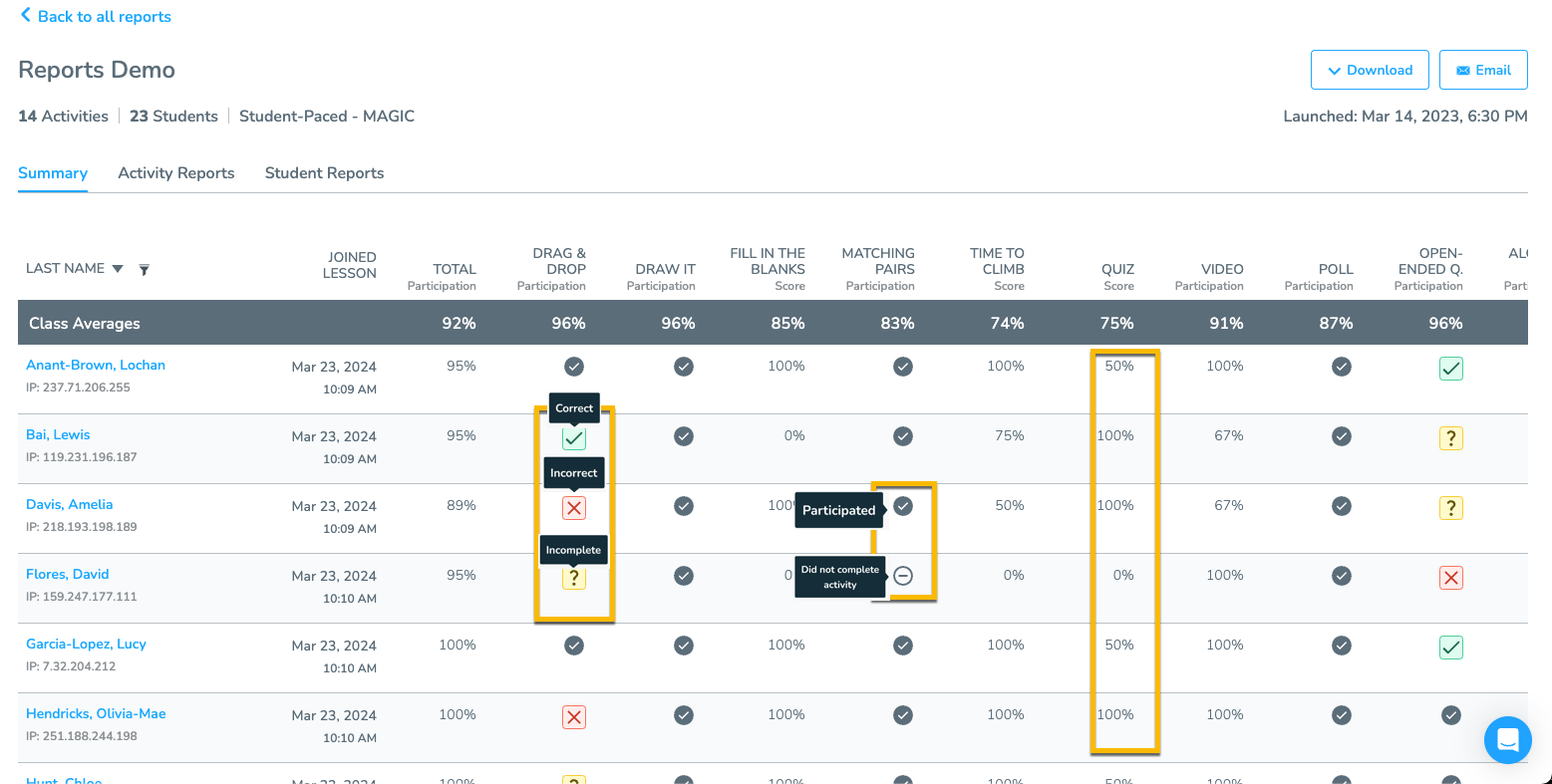Open Garcia-Lopez, Lucy student link
The height and width of the screenshot is (784, 1552).
[x=86, y=644]
